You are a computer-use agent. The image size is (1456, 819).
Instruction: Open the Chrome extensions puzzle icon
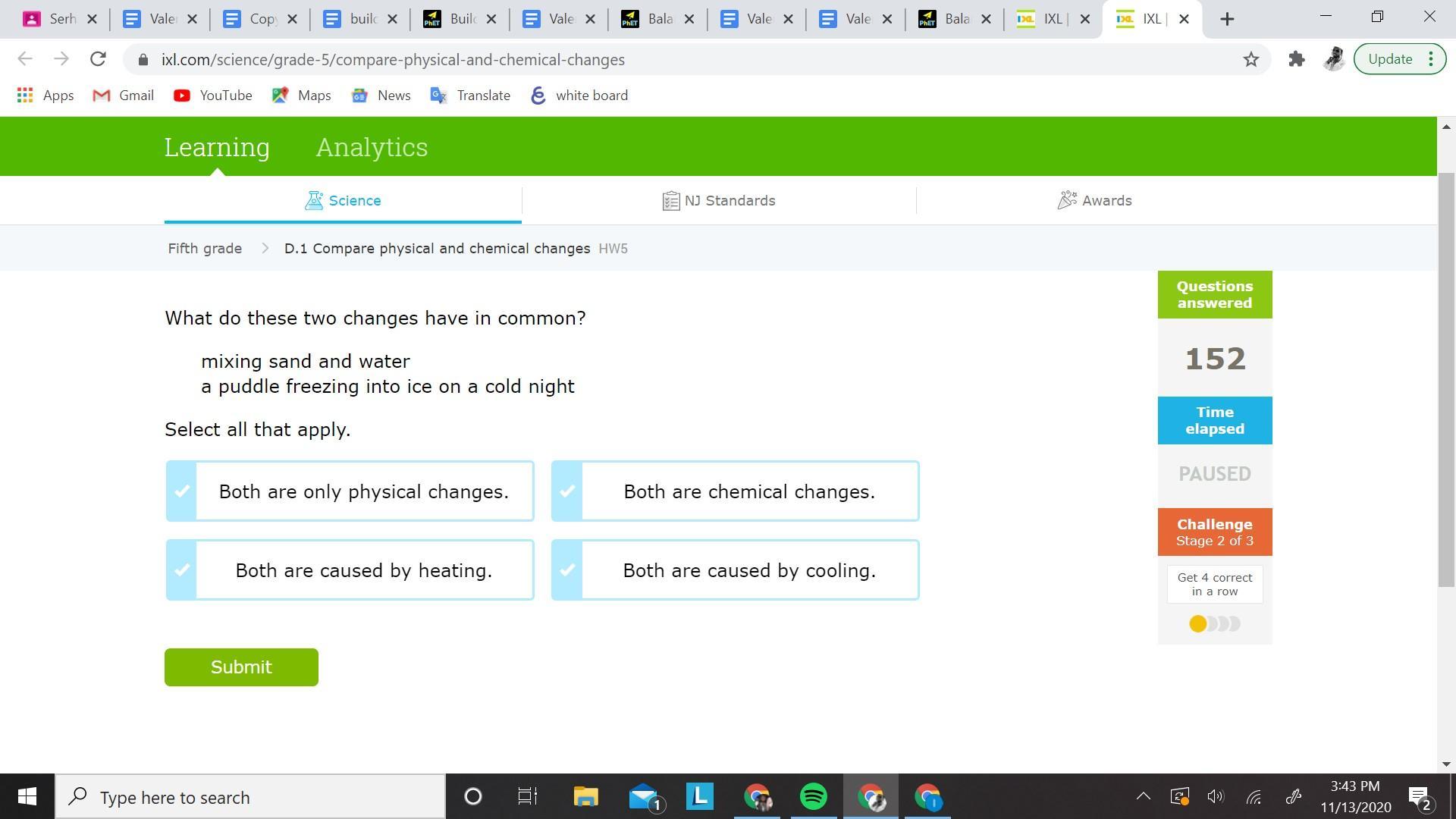pos(1296,59)
